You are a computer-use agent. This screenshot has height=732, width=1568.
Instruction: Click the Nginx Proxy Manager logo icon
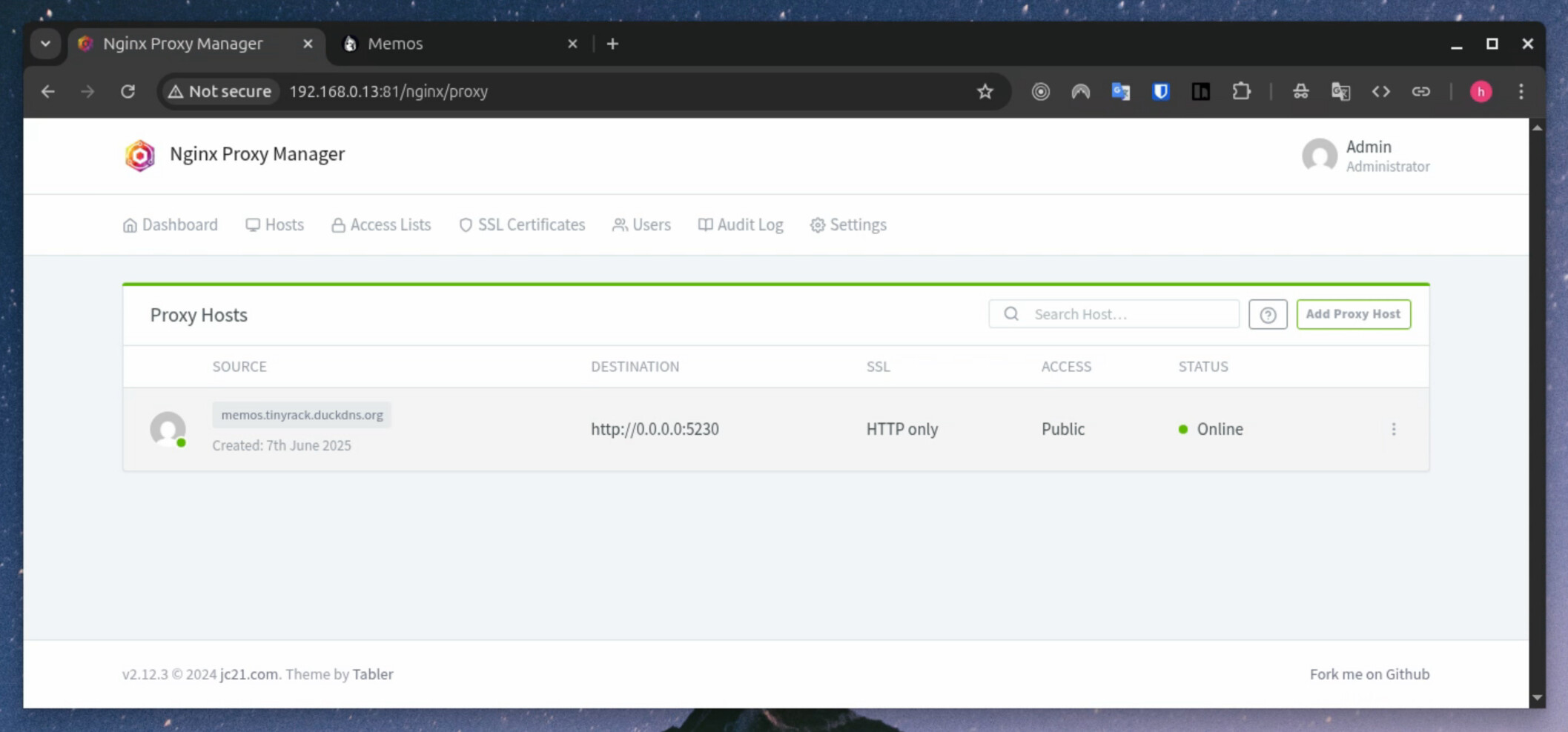(x=139, y=156)
